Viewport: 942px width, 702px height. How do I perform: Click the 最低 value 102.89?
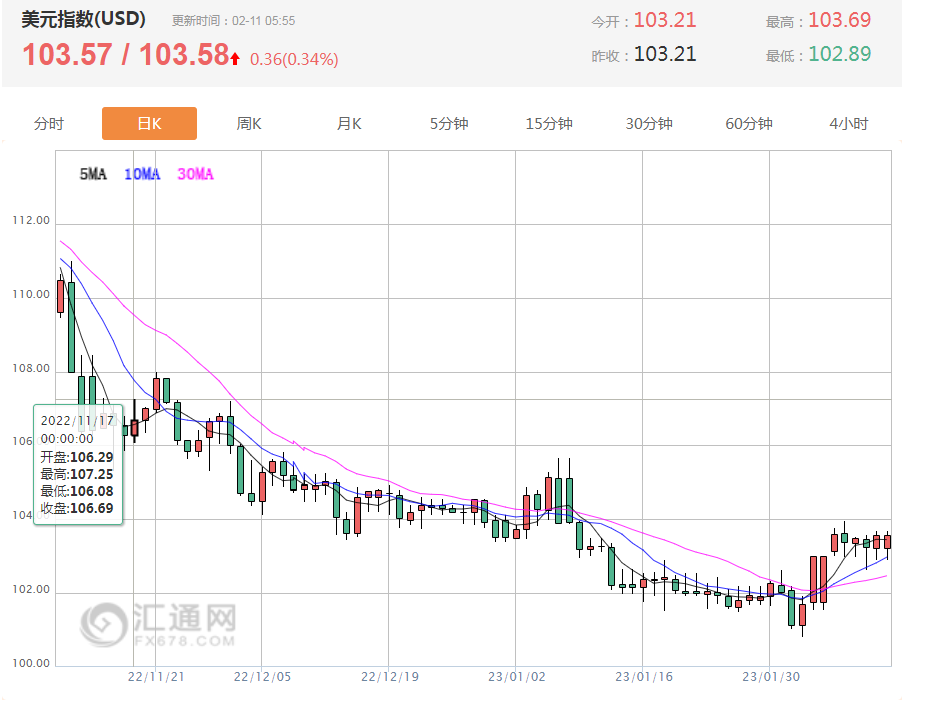point(839,54)
